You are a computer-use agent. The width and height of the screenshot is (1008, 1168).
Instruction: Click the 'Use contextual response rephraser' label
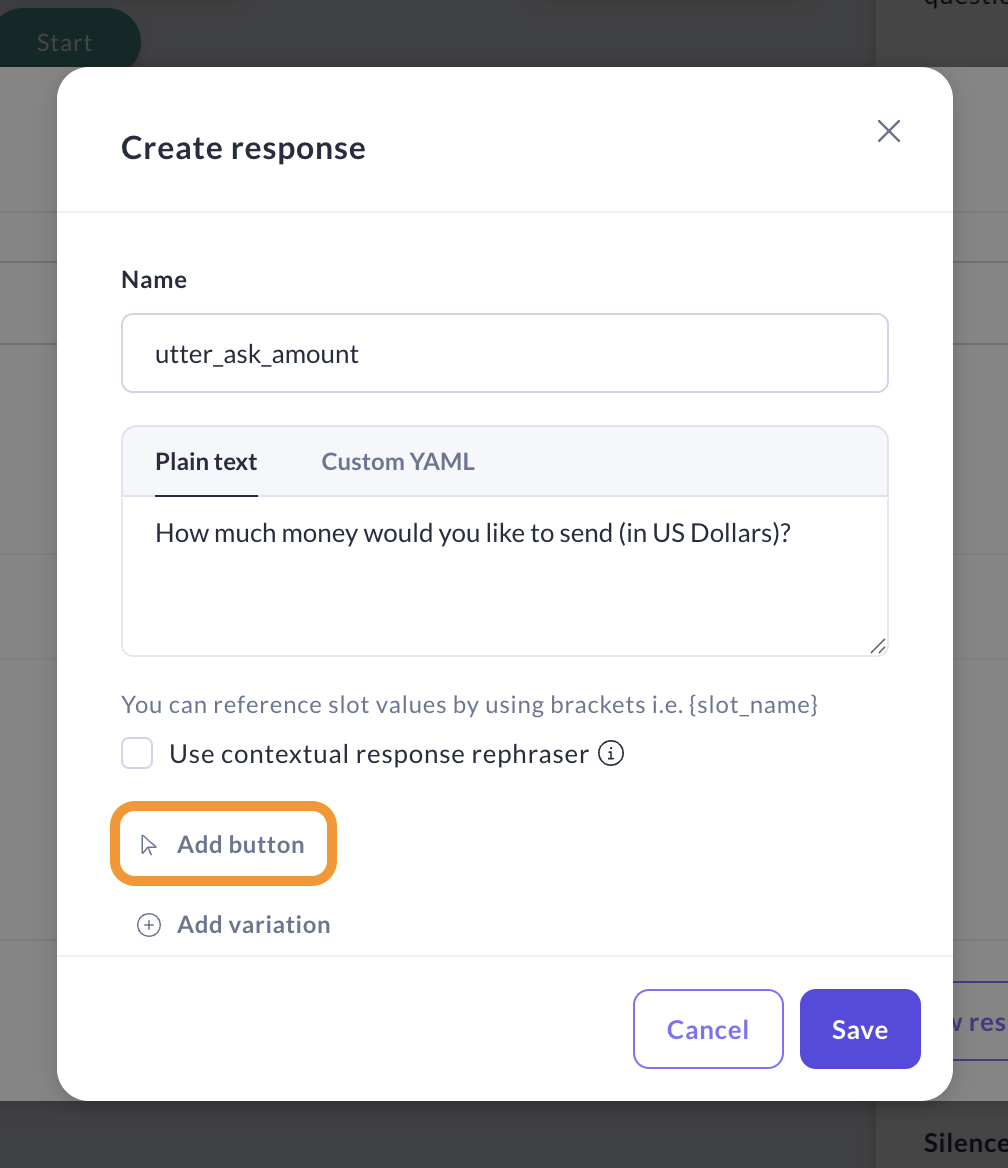378,753
